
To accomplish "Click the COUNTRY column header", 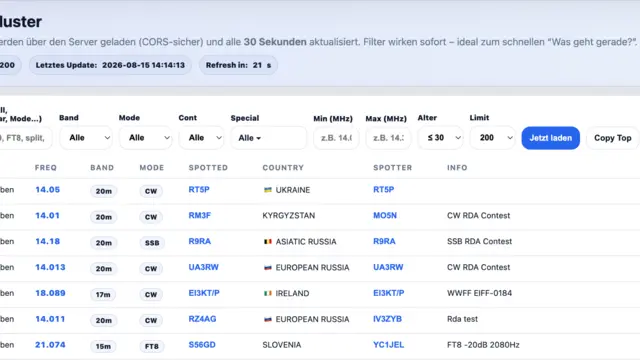I will 283,168.
